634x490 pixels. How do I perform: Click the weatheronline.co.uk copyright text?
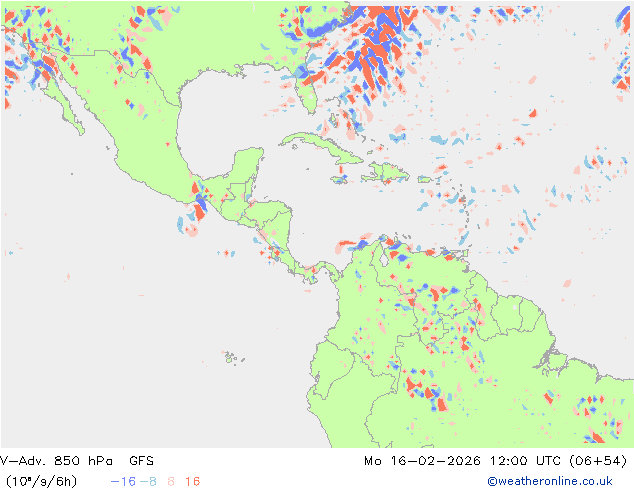(550, 481)
